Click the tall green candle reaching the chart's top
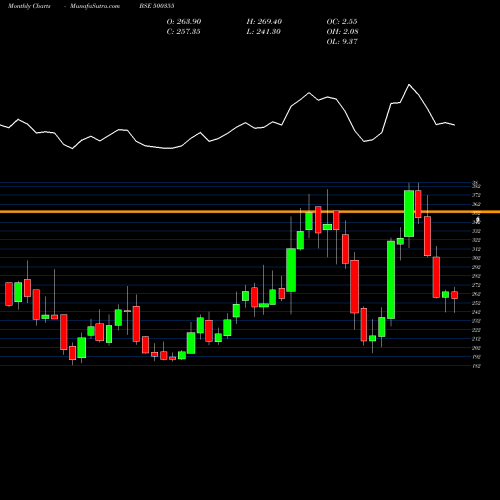Image resolution: width=500 pixels, height=500 pixels. (409, 213)
